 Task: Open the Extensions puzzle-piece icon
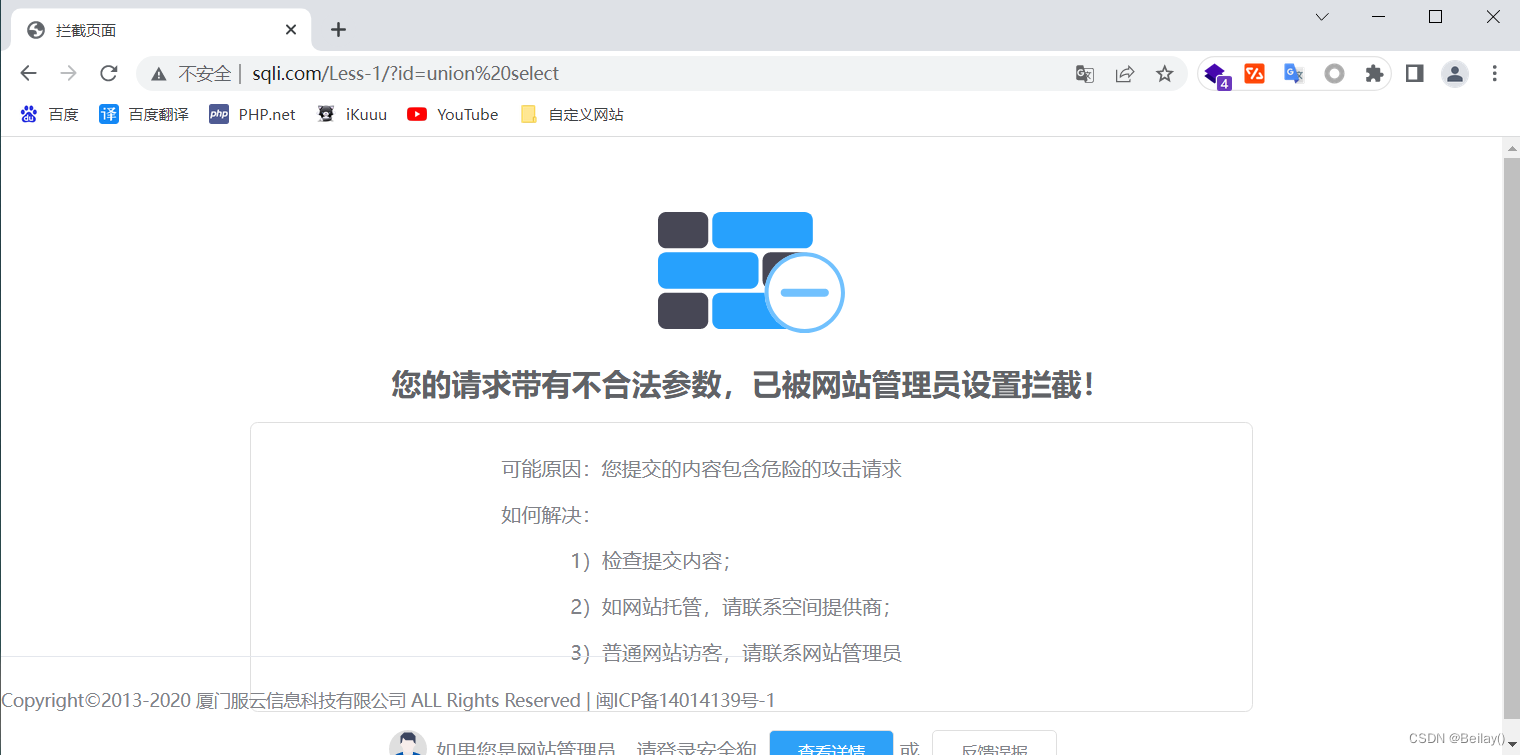(x=1374, y=73)
